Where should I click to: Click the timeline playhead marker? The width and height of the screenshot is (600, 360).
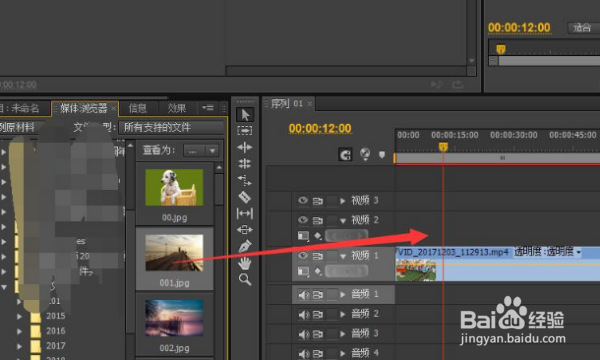point(443,147)
